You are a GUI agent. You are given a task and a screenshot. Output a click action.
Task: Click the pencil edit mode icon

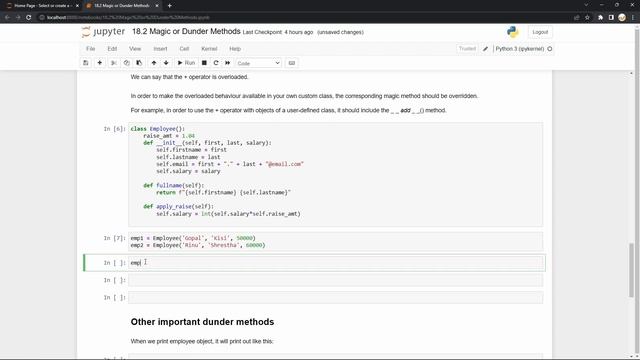(485, 49)
